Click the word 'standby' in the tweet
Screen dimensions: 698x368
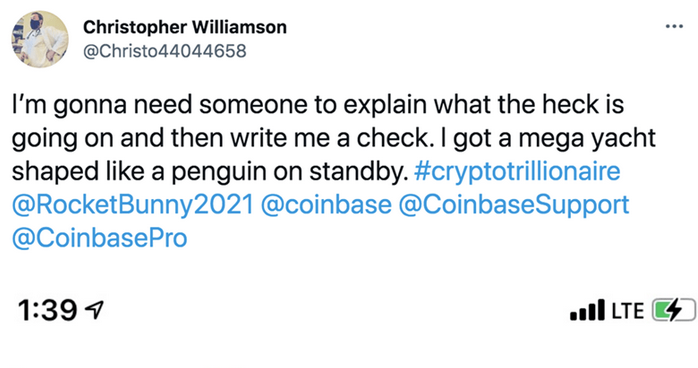(x=356, y=172)
